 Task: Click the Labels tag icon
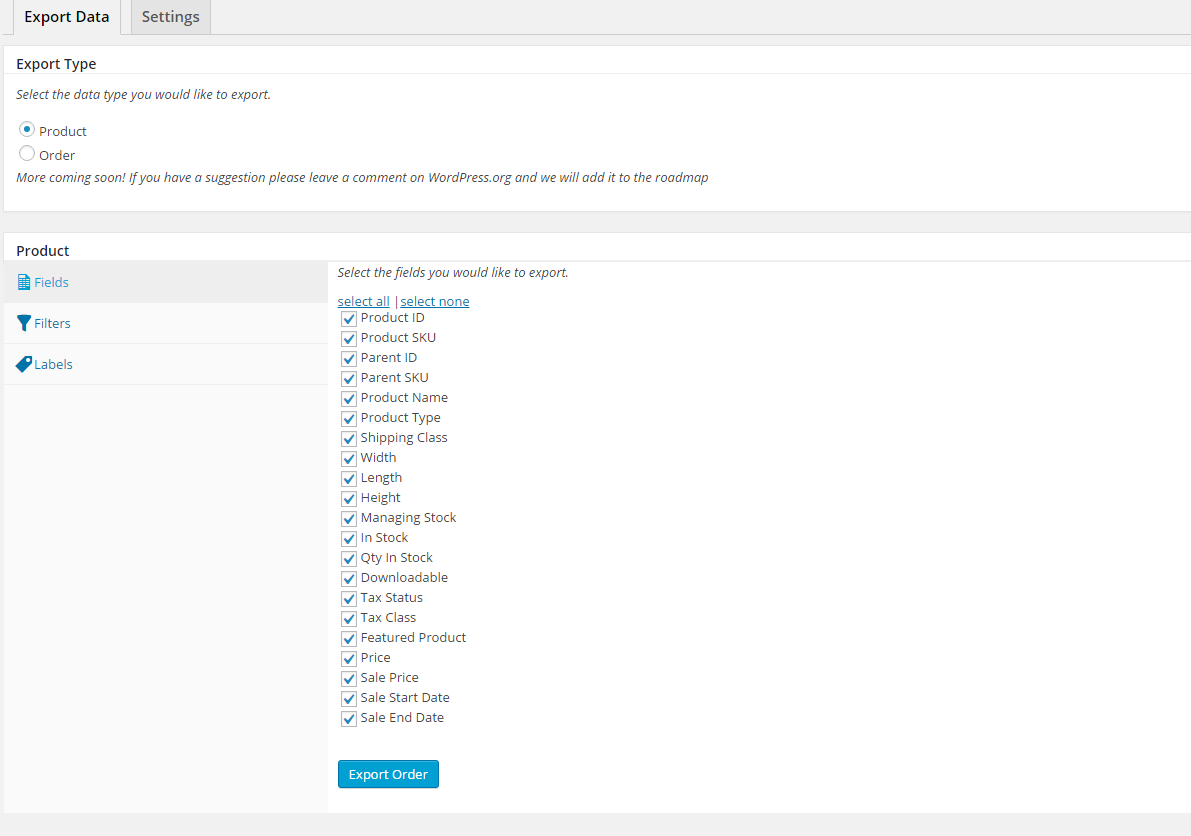tap(24, 364)
